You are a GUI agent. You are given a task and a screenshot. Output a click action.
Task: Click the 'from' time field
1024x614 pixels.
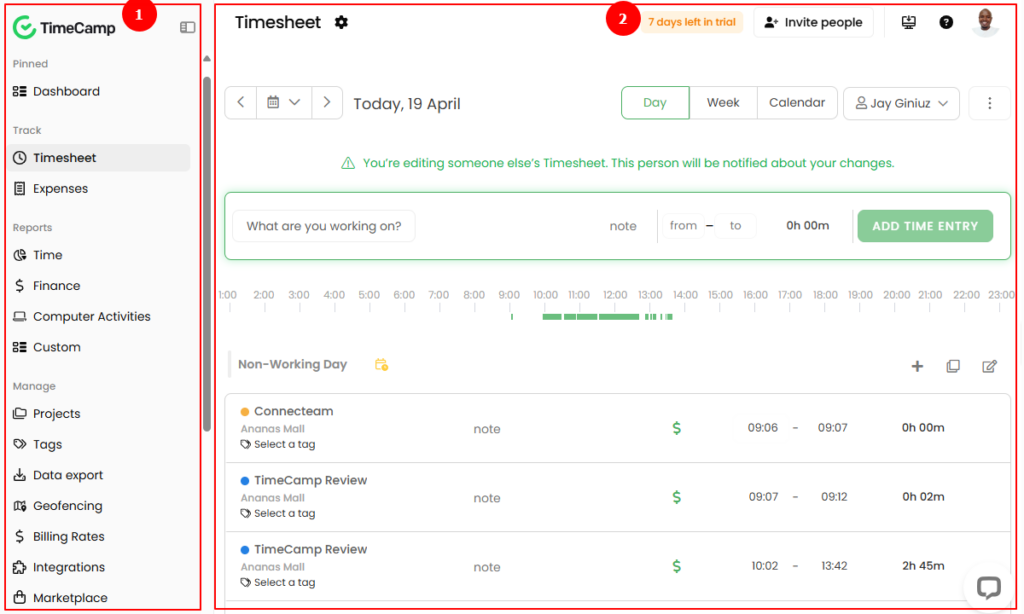pyautogui.click(x=683, y=225)
